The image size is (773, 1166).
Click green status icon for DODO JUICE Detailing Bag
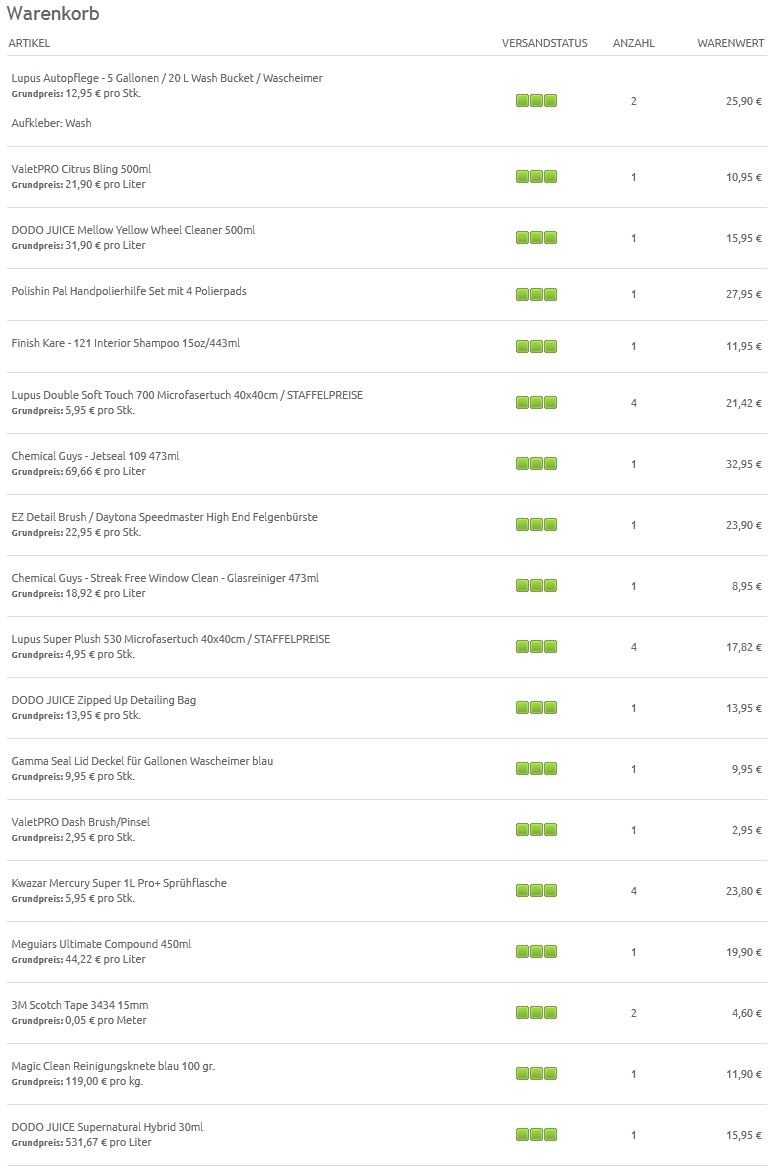coord(536,707)
